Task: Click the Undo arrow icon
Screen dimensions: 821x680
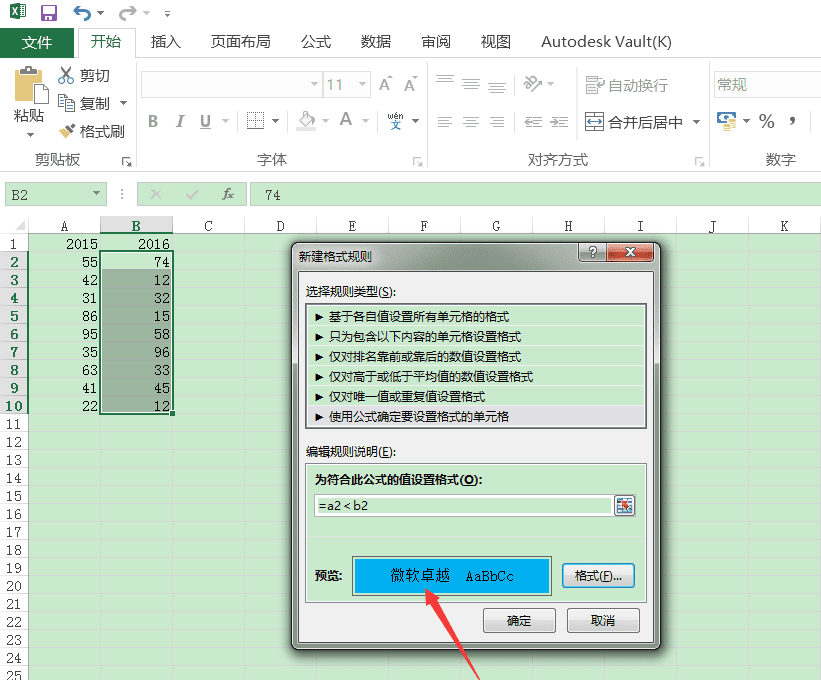Action: (82, 13)
